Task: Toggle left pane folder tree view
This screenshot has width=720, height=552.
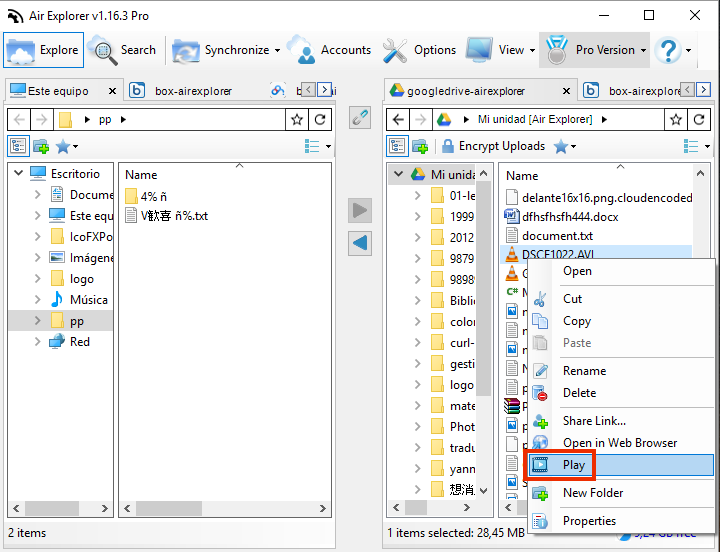Action: pos(18,146)
